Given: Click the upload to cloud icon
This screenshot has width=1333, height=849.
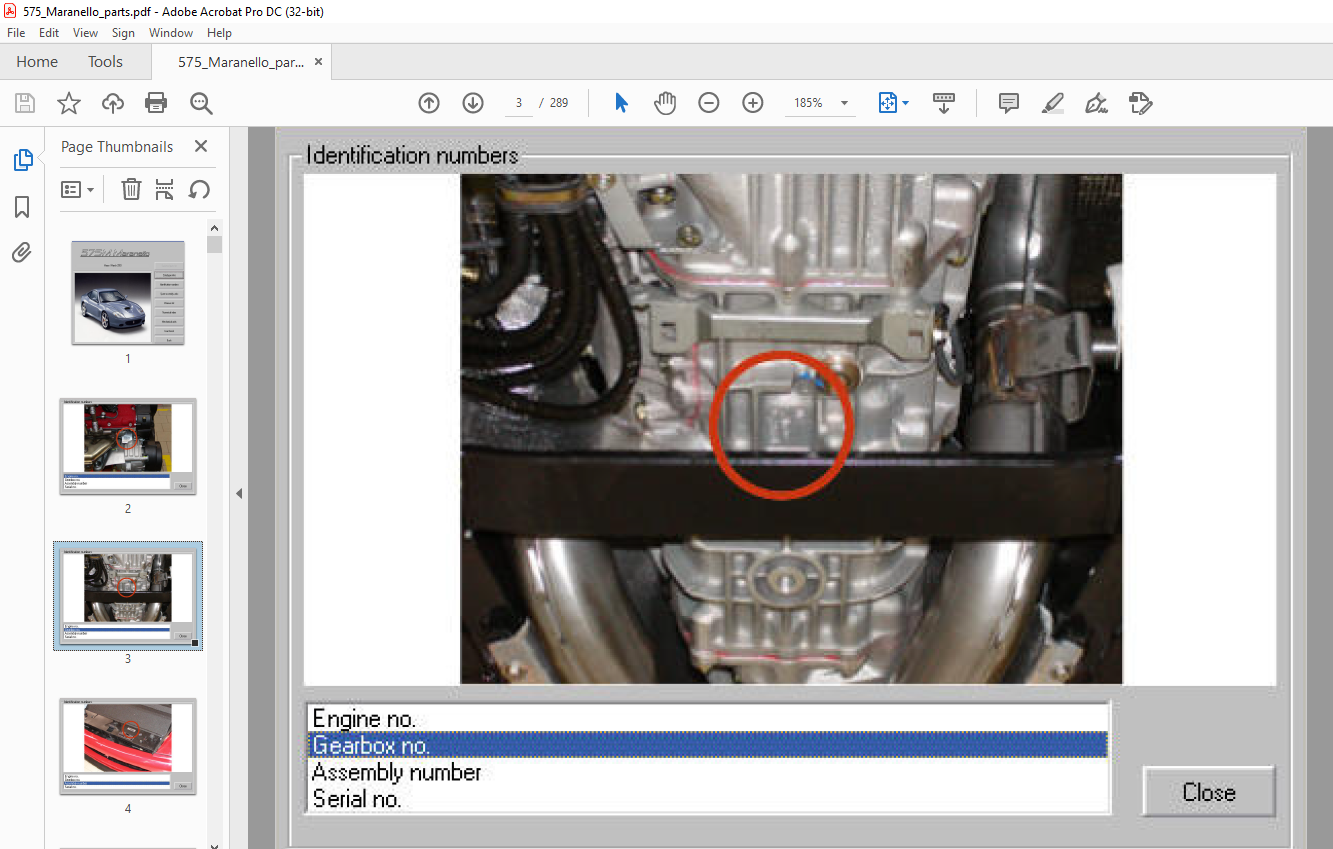Looking at the screenshot, I should point(113,103).
